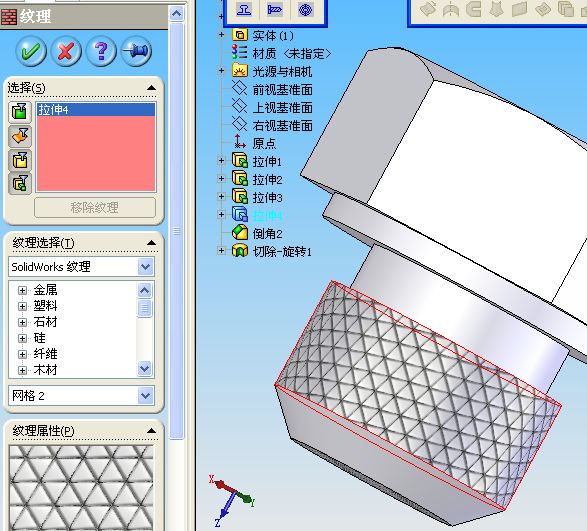Click the 拉伸1 extrude feature icon
Viewport: 587px width, 531px height.
(x=240, y=161)
